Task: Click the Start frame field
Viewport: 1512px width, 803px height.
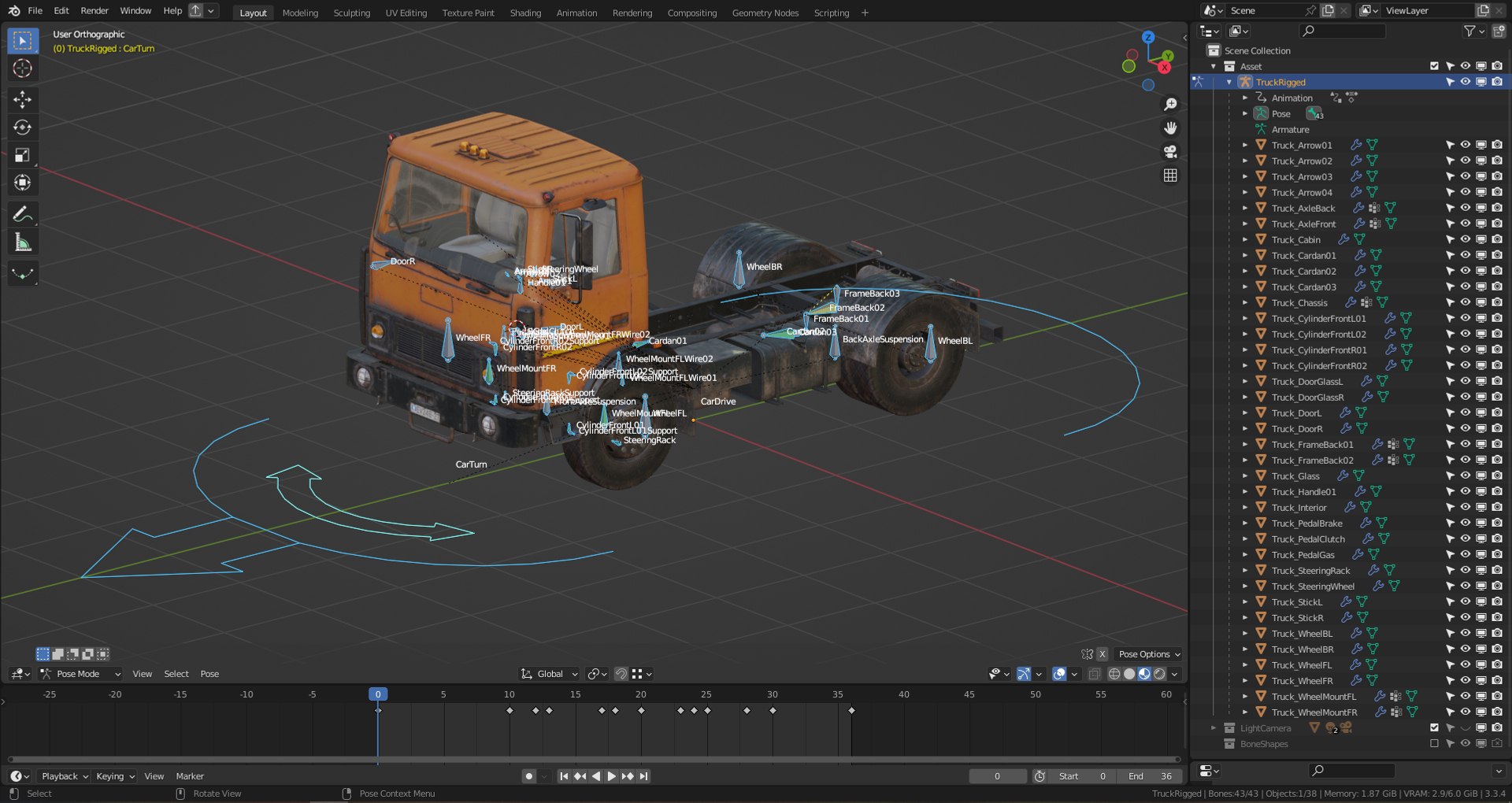Action: click(x=1083, y=776)
